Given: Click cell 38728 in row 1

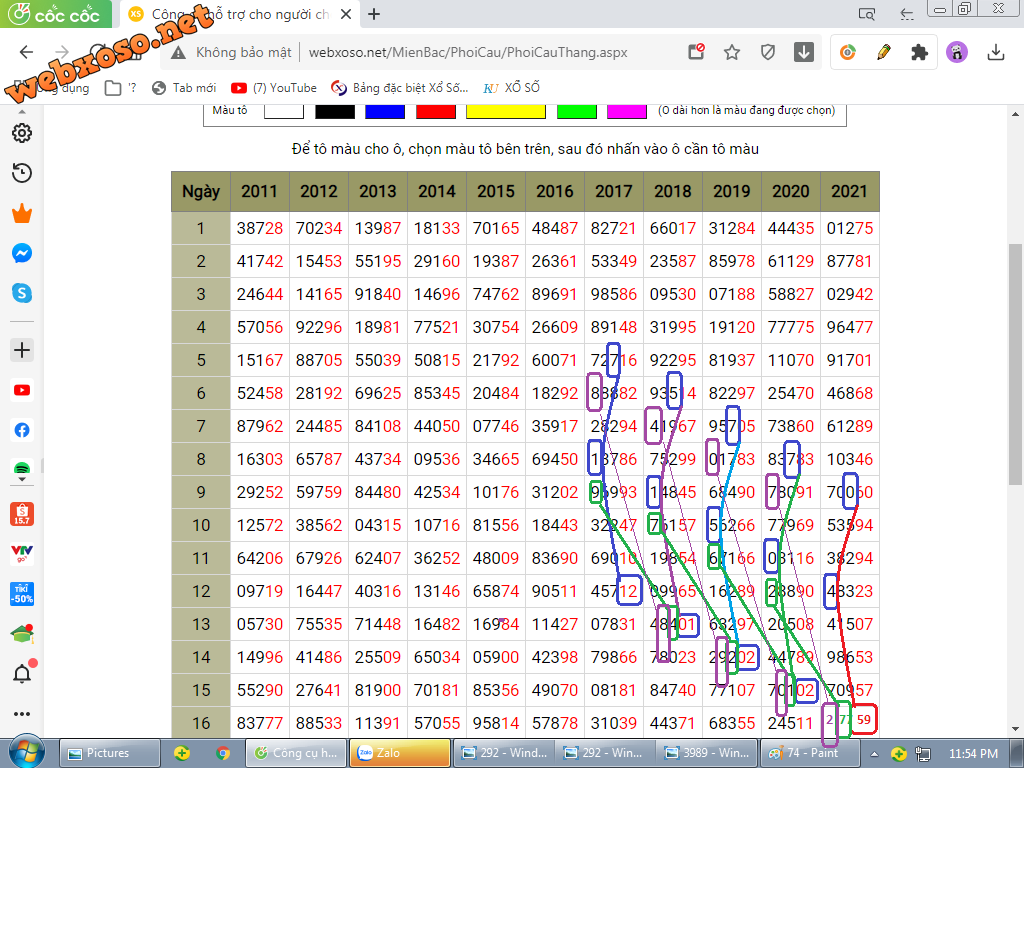Looking at the screenshot, I should [x=260, y=229].
